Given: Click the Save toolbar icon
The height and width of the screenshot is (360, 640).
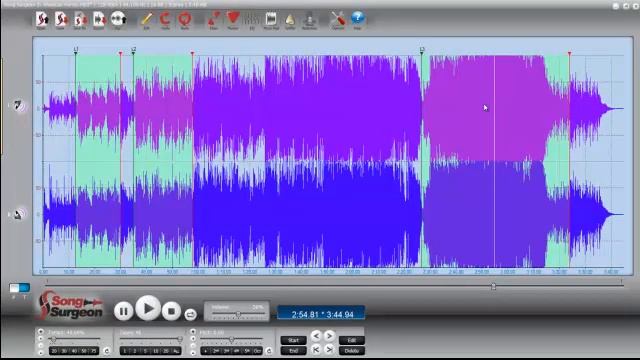Looking at the screenshot, I should (x=60, y=19).
